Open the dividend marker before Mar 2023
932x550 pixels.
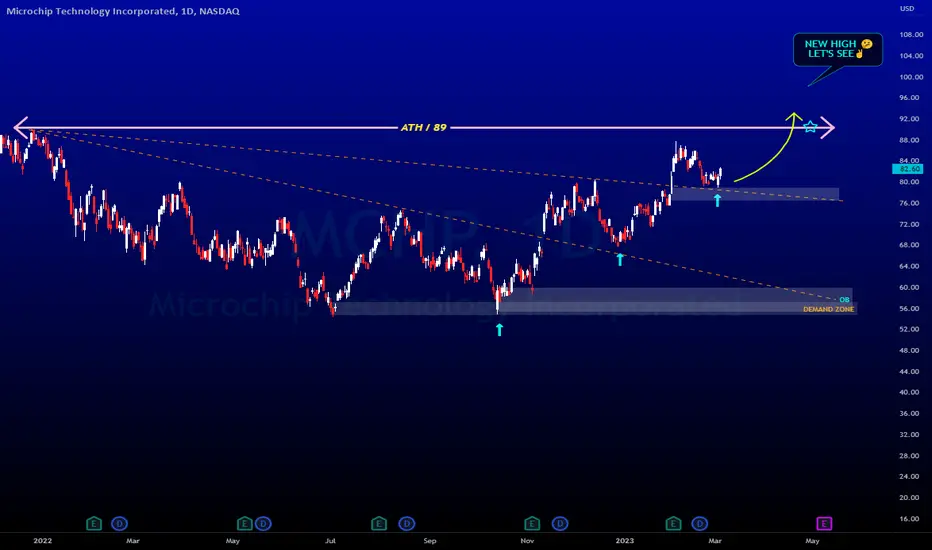(700, 524)
